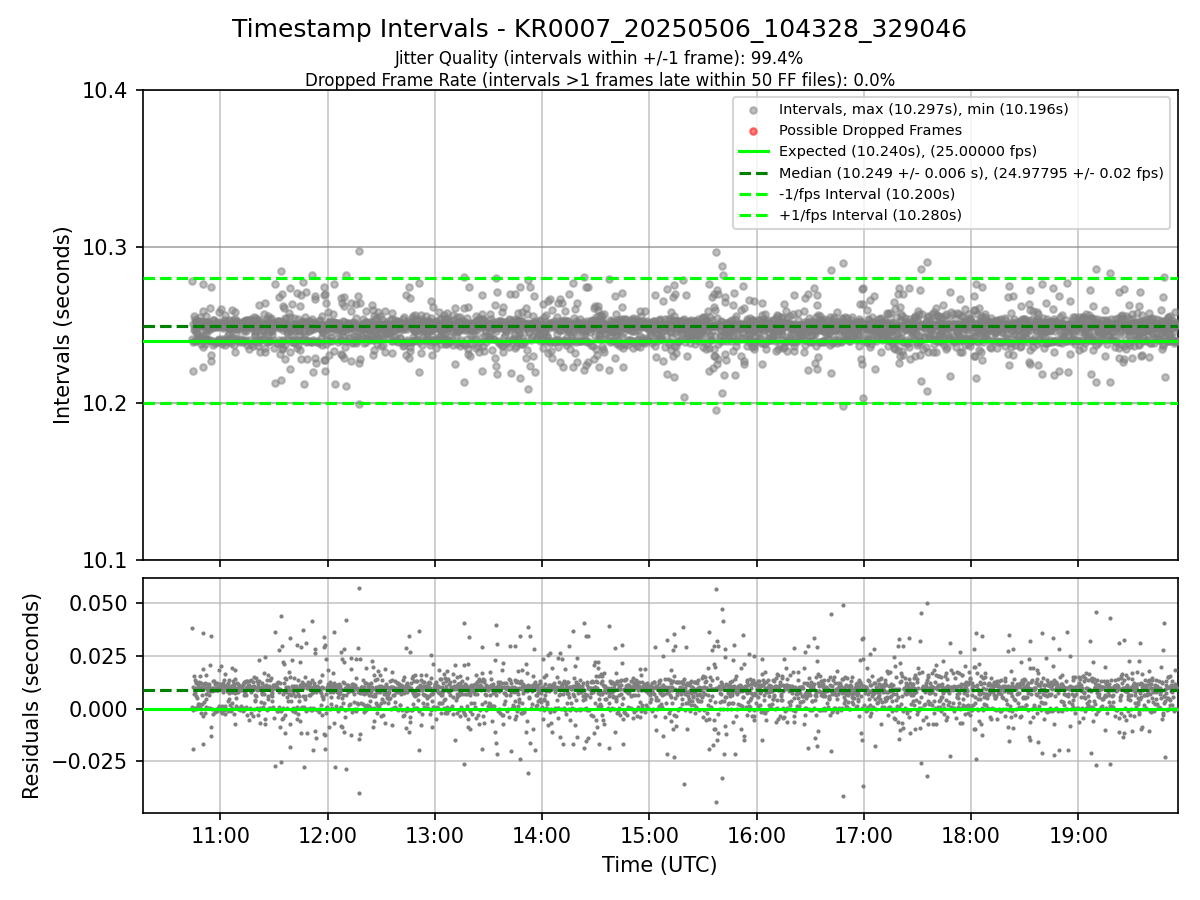Click the '10.2' y-axis tick label
The width and height of the screenshot is (1200, 900).
(x=107, y=404)
